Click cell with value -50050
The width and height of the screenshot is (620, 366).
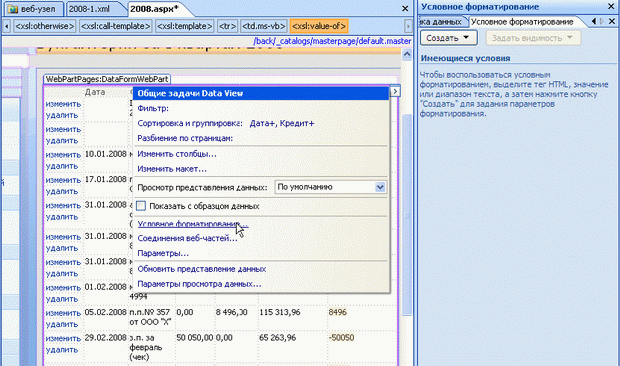pyautogui.click(x=341, y=338)
